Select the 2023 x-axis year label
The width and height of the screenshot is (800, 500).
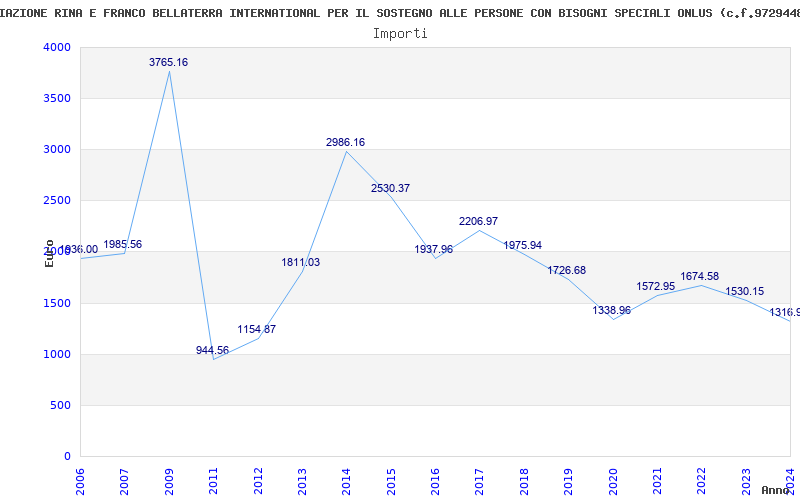coord(746,481)
